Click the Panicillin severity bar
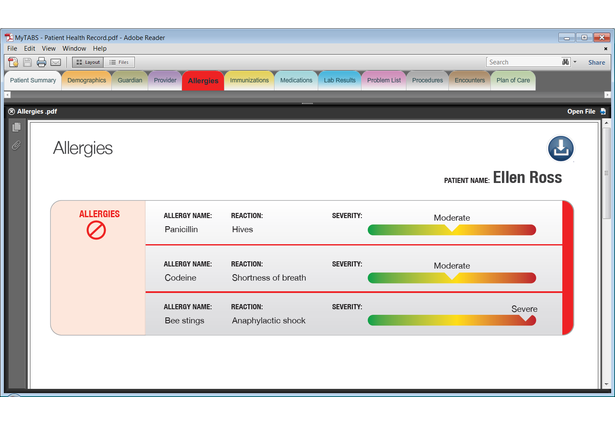 [452, 230]
